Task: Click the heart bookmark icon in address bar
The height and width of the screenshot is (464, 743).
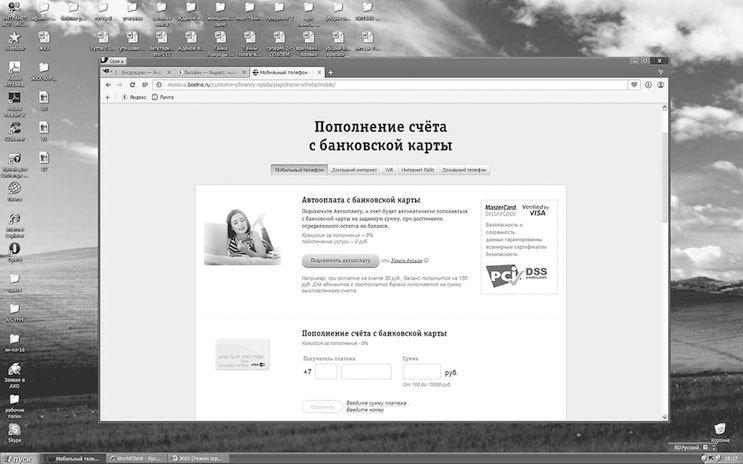Action: coord(635,85)
